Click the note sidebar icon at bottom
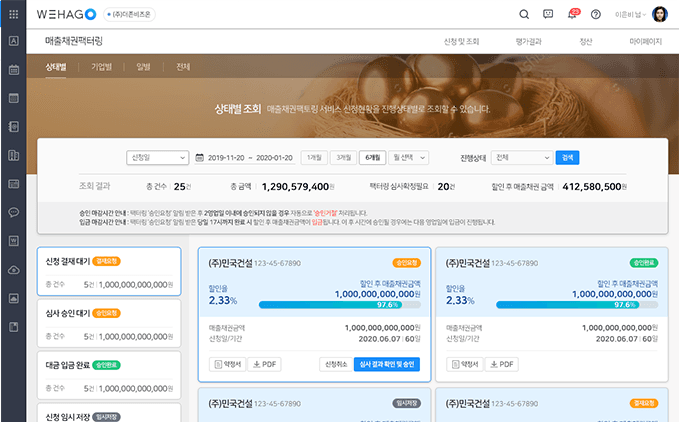680x422 pixels. [13, 327]
